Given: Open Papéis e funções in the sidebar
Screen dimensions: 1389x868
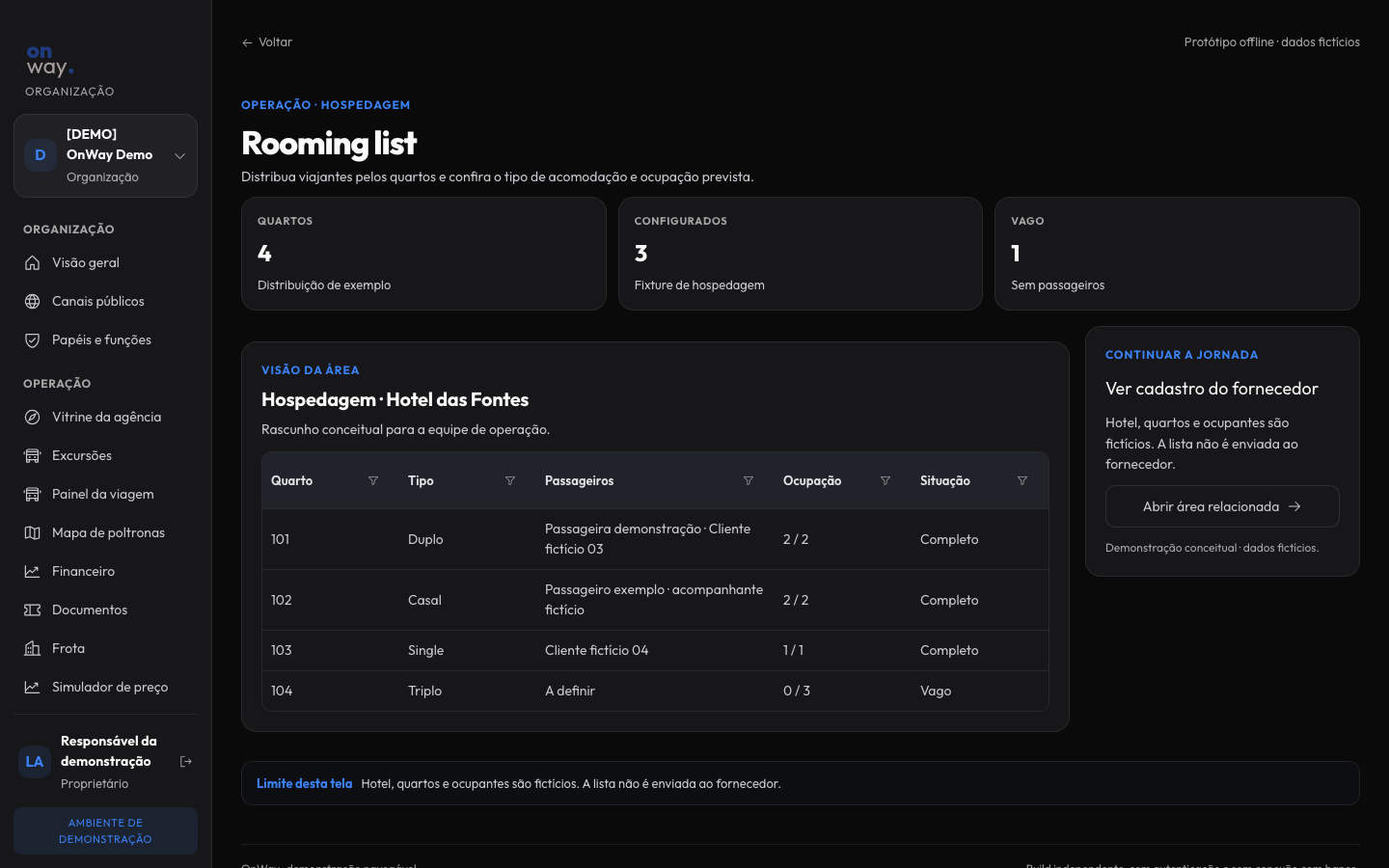Looking at the screenshot, I should [x=105, y=339].
